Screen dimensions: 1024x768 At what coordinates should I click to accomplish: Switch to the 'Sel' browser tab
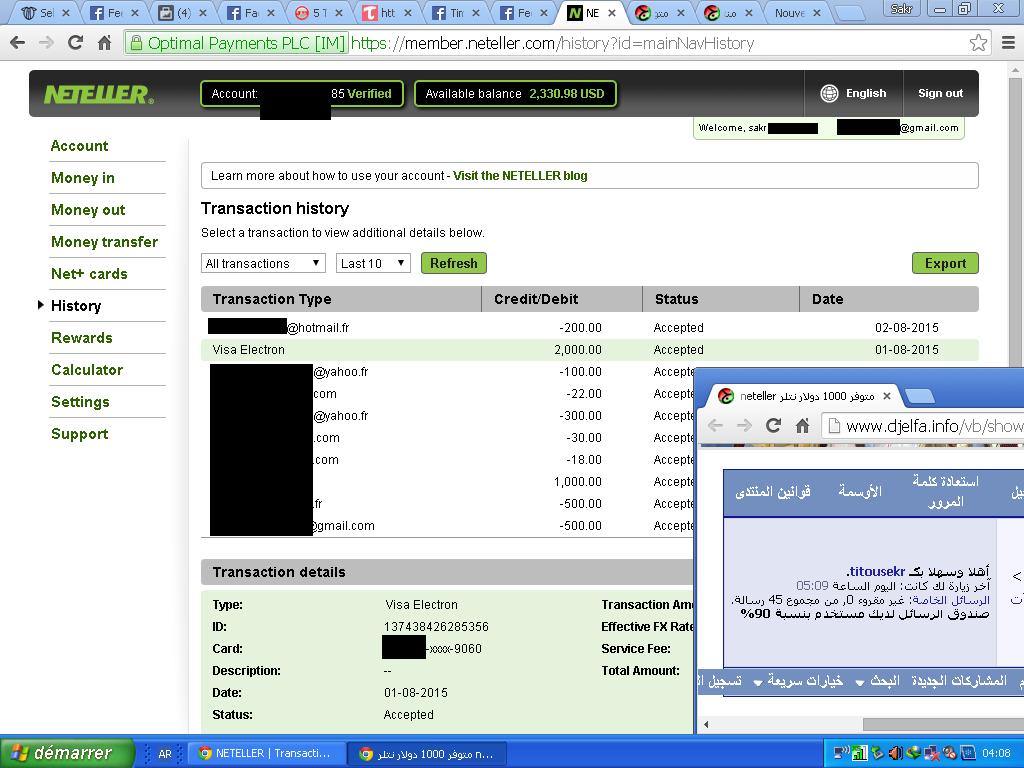pos(46,12)
